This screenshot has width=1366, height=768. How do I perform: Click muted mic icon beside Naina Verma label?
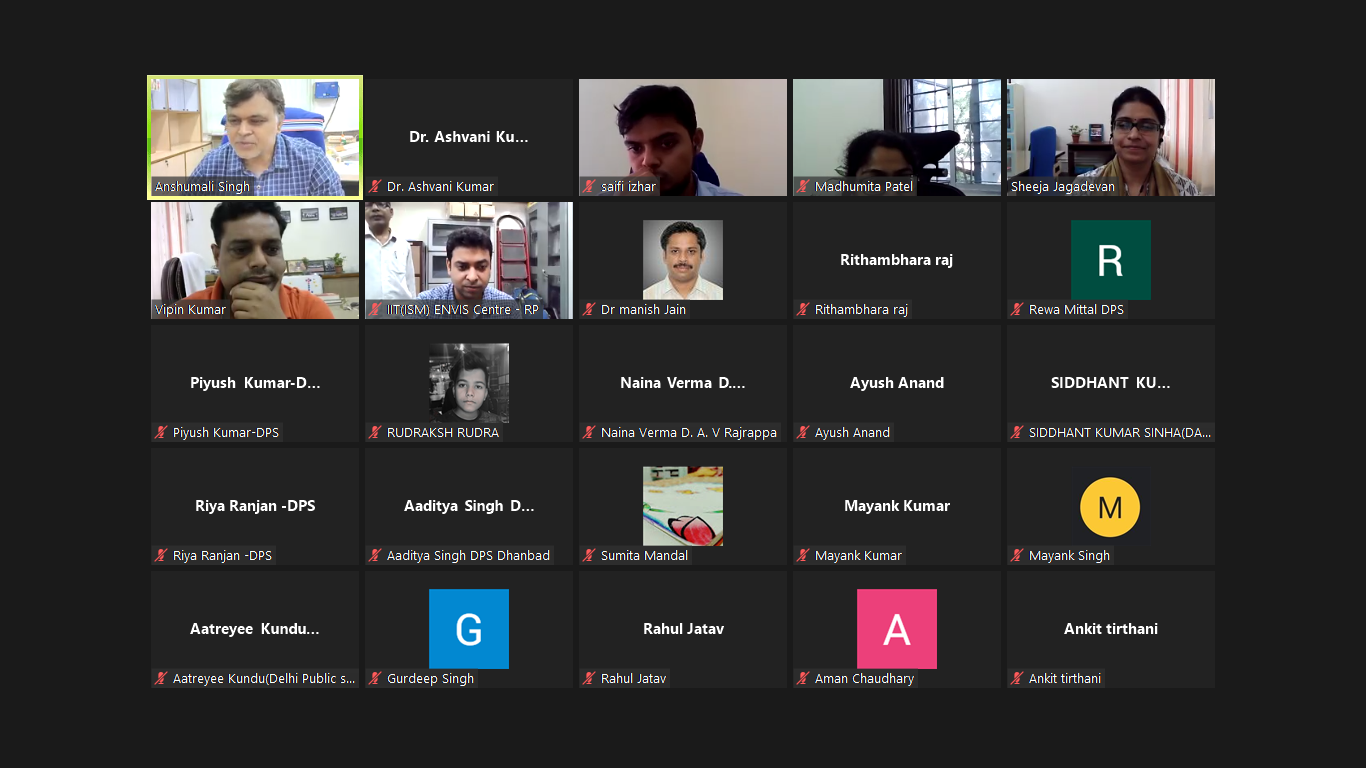589,433
